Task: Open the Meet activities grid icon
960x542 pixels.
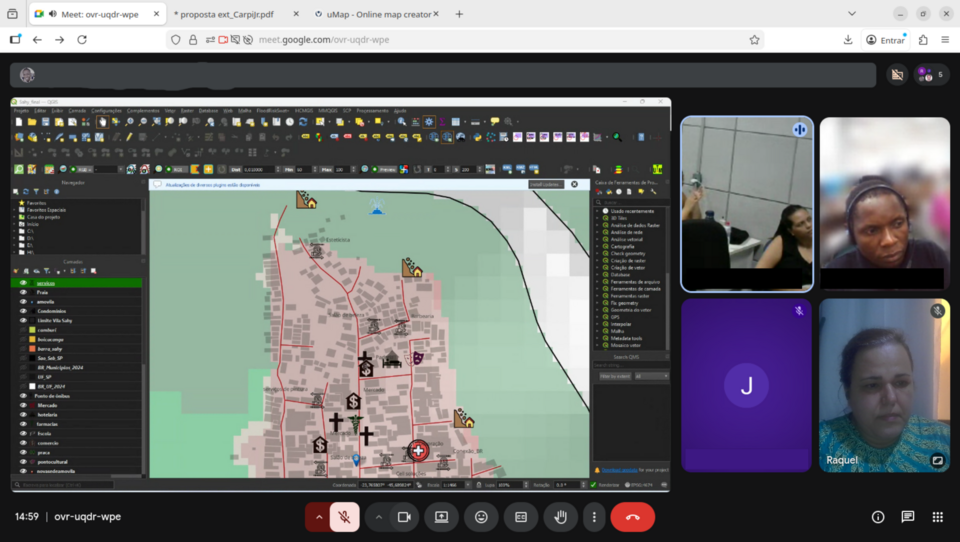Action: click(937, 517)
